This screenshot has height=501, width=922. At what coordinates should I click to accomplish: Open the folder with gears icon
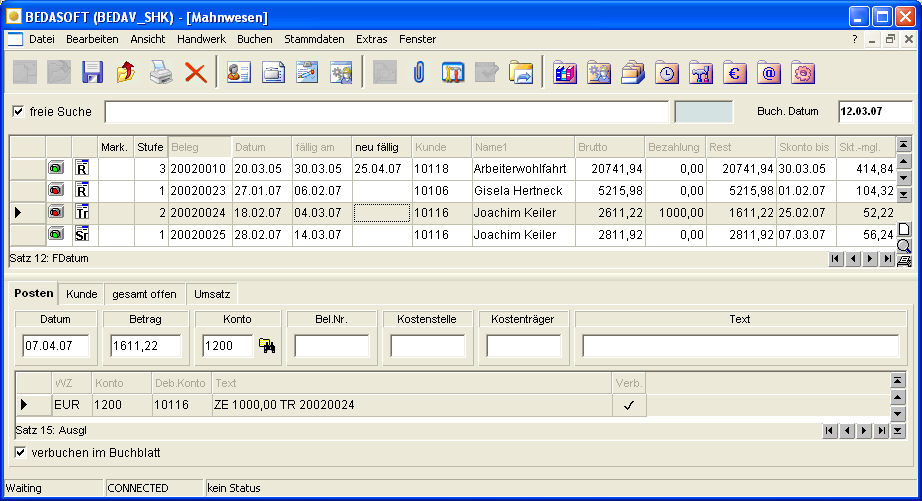599,73
